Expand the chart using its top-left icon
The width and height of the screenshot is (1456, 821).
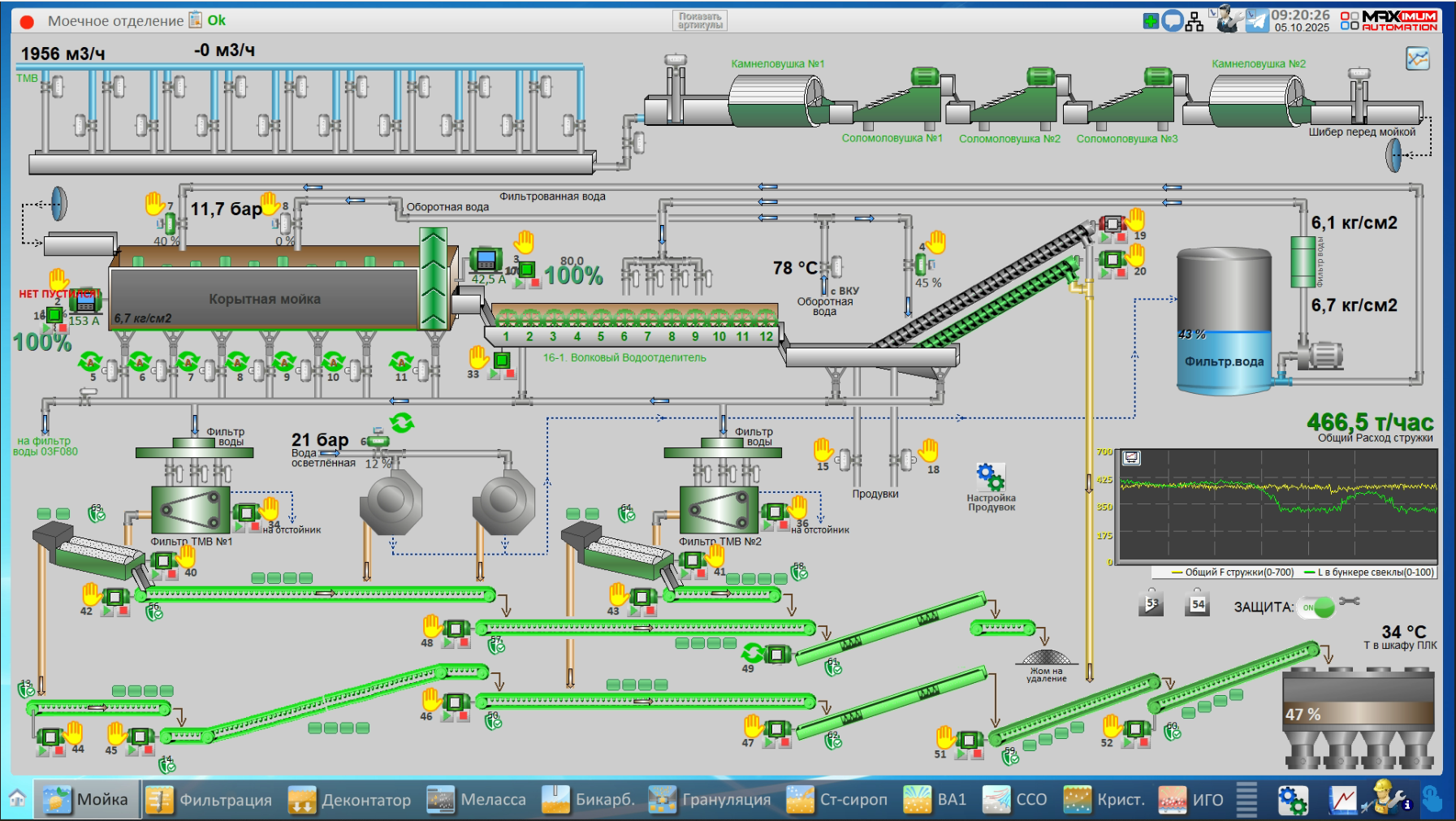(1131, 459)
